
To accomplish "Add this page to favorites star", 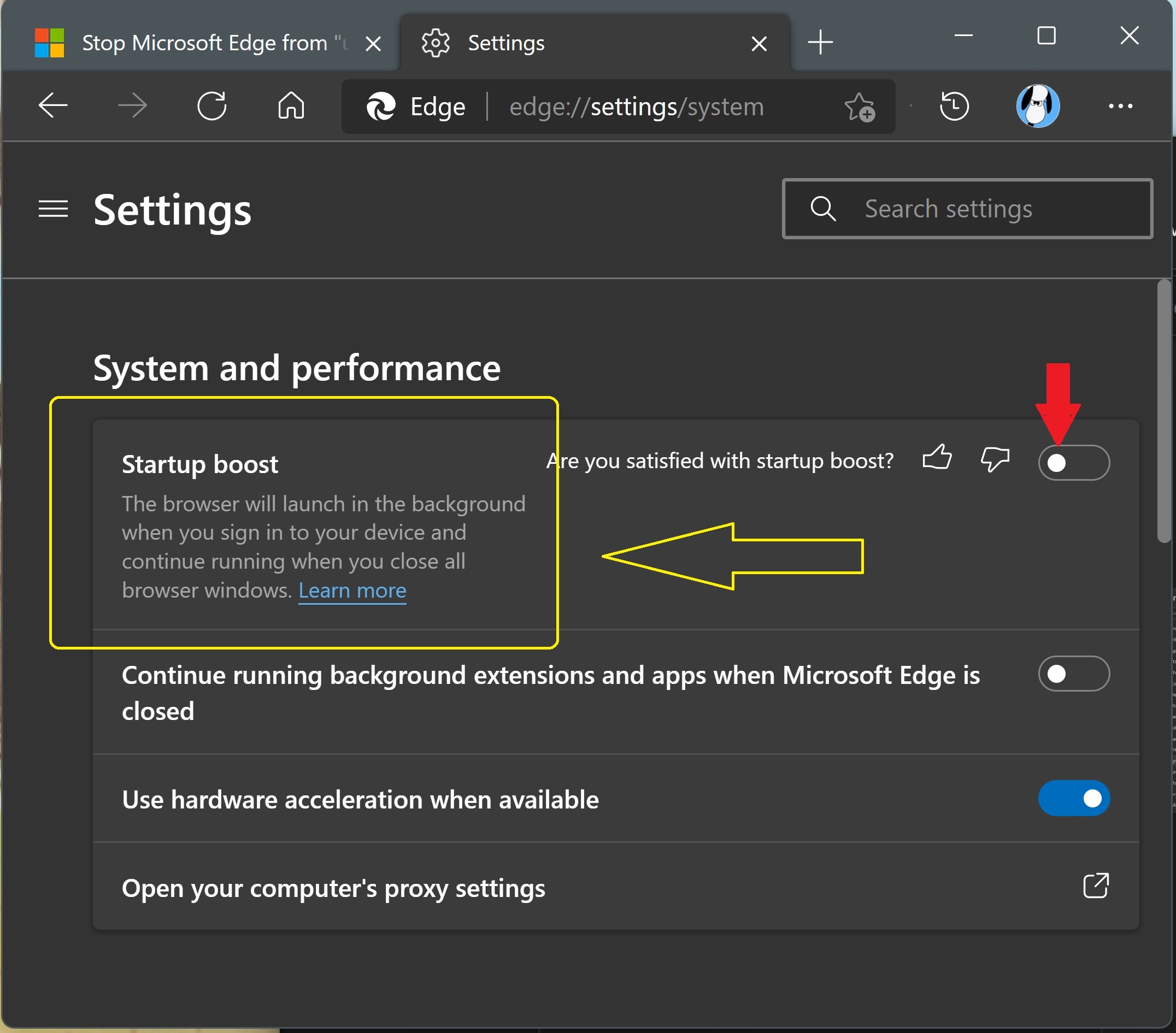I will 860,107.
